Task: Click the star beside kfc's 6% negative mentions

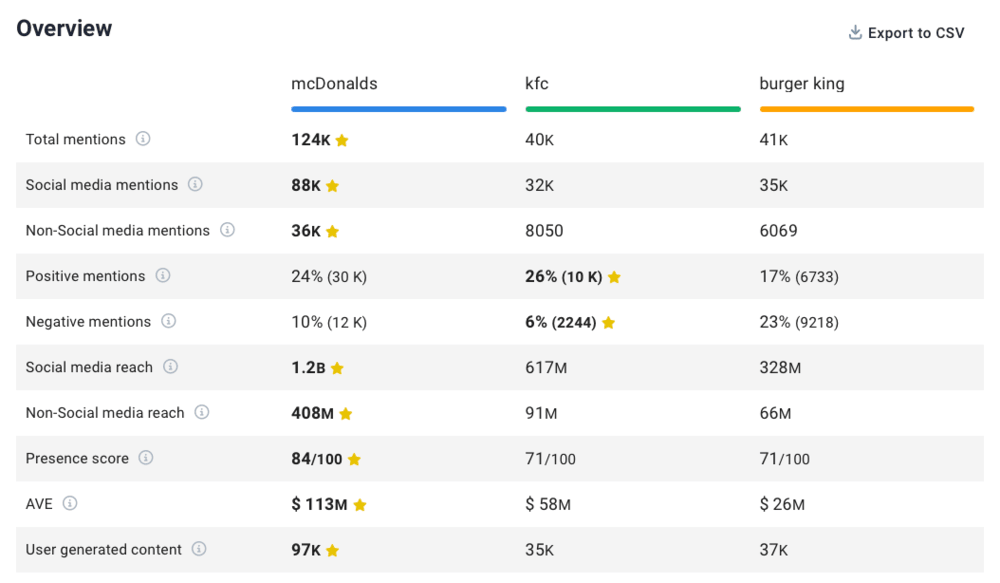Action: 608,322
